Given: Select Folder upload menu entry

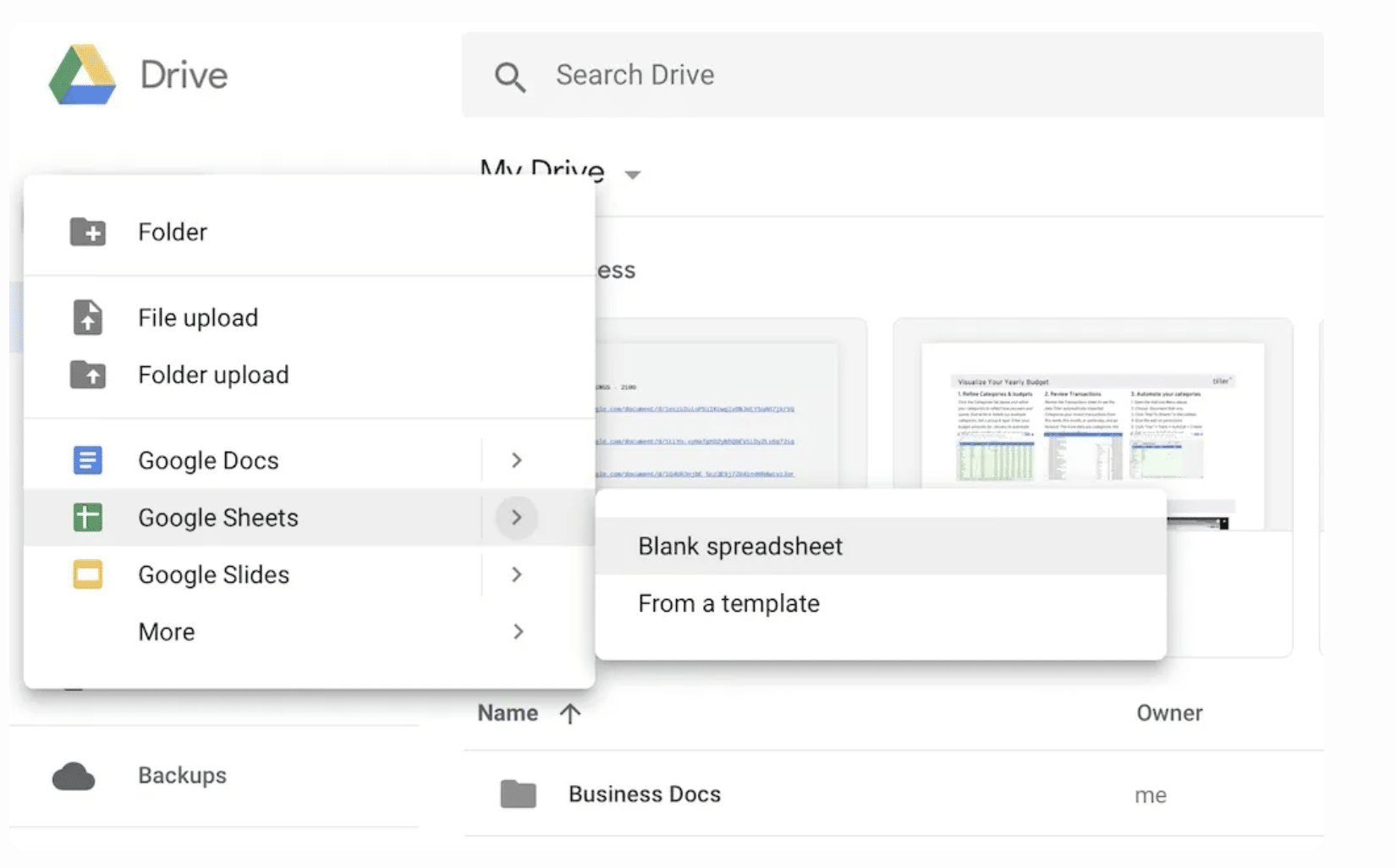Looking at the screenshot, I should (x=310, y=374).
